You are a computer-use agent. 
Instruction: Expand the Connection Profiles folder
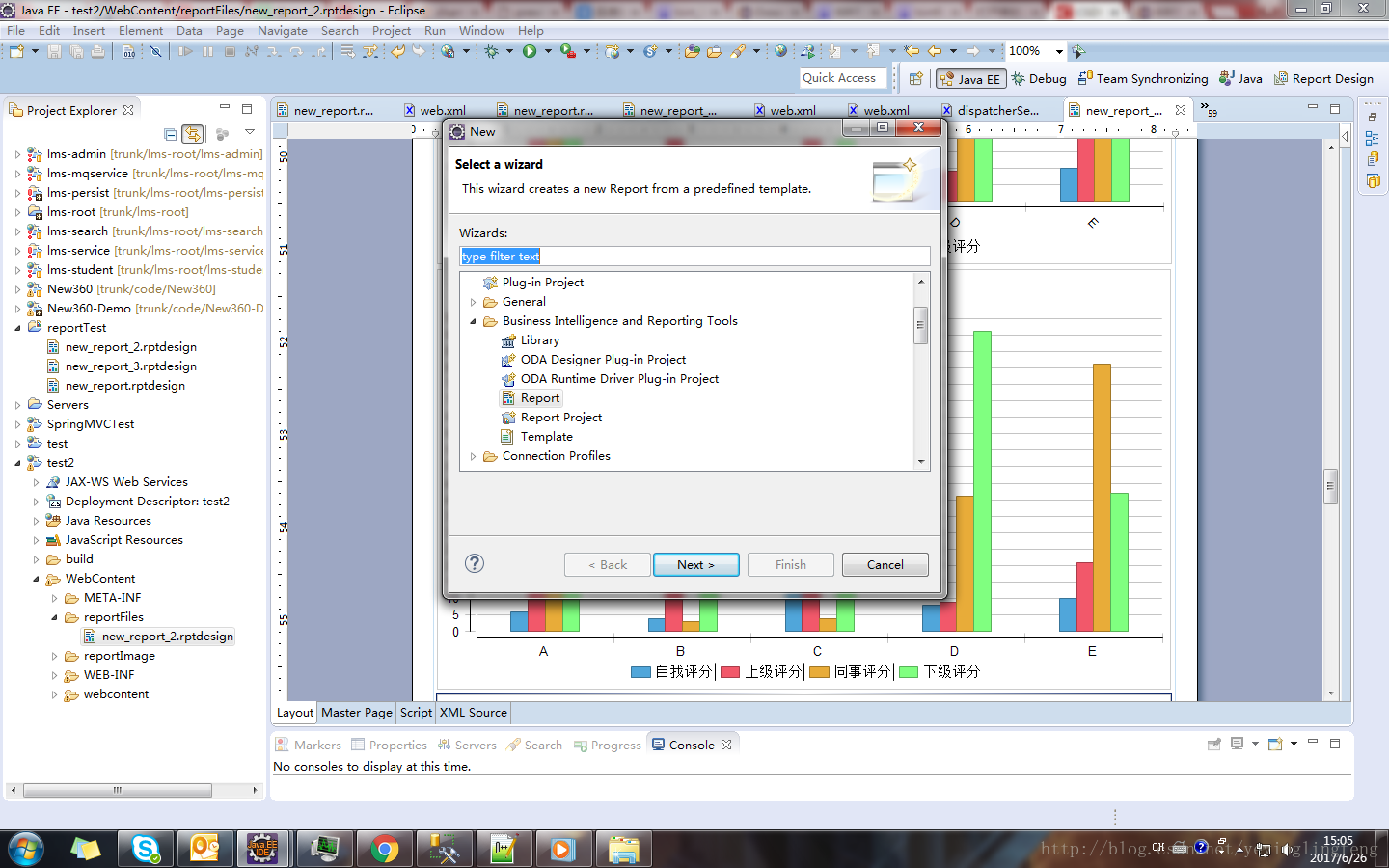point(473,456)
